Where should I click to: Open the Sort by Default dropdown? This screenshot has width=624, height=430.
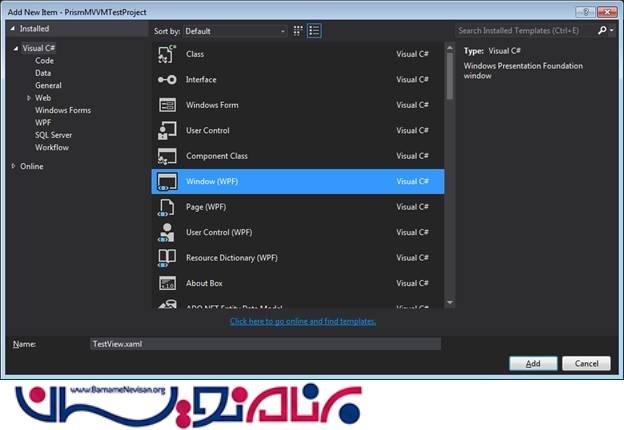point(235,31)
